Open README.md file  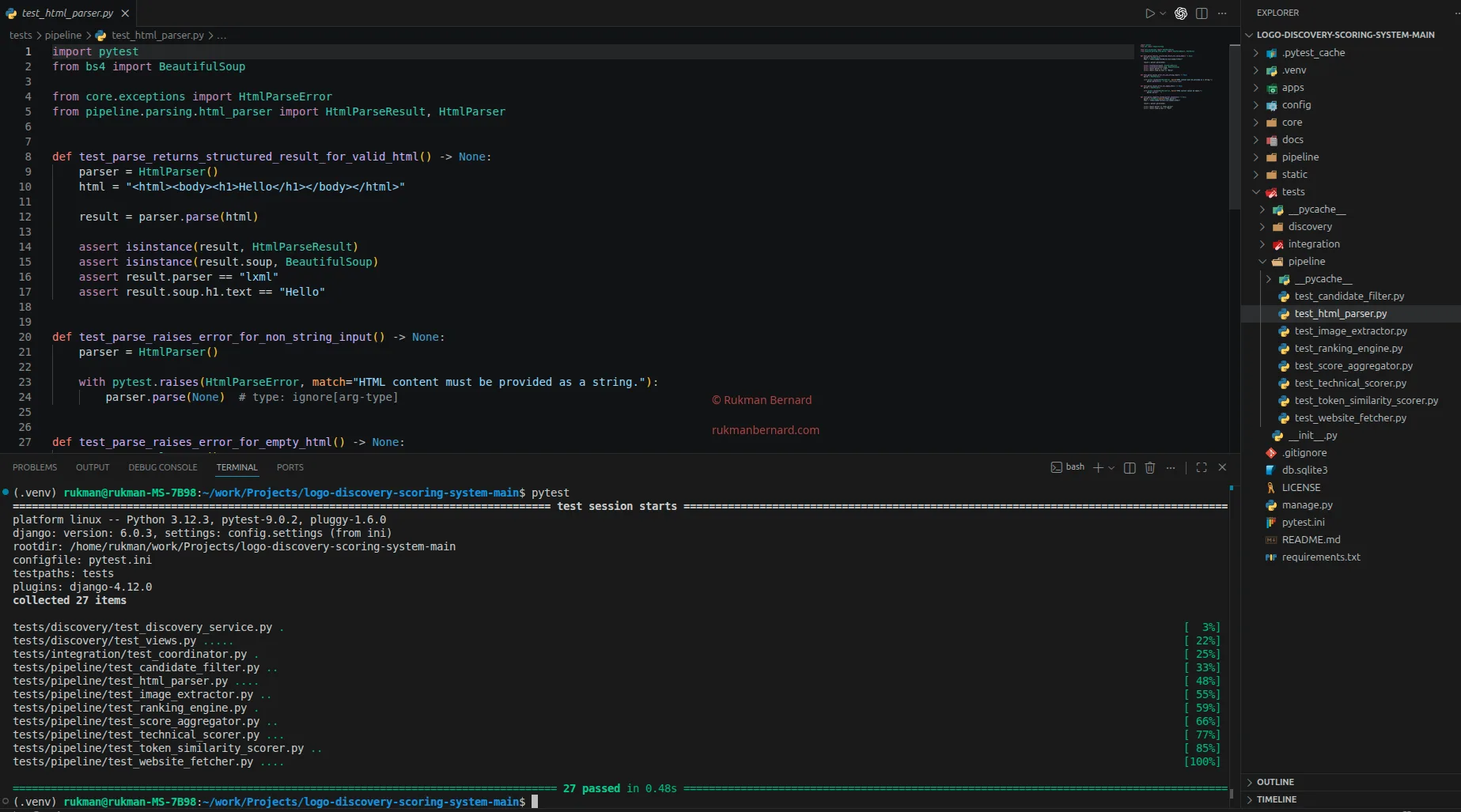pyautogui.click(x=1351, y=540)
